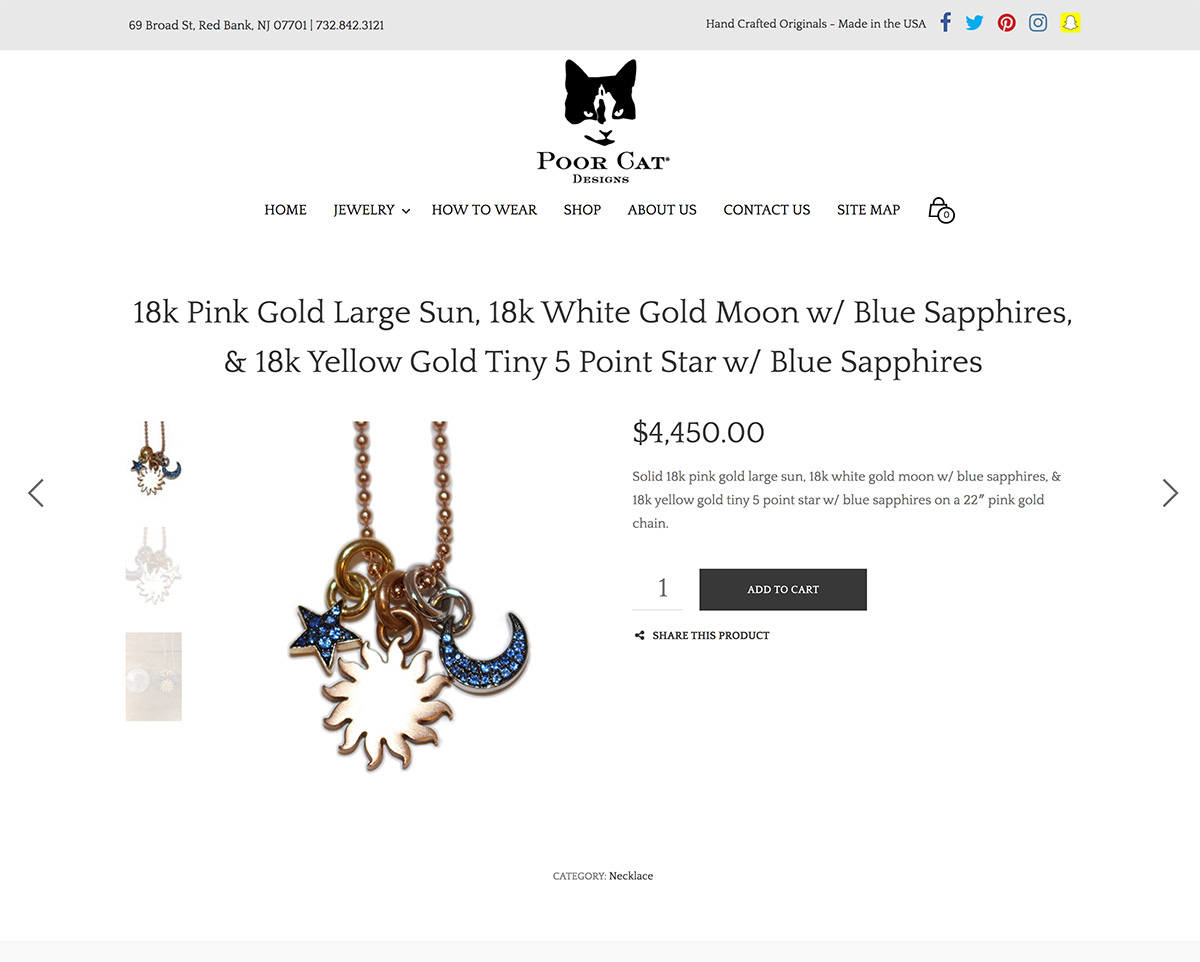1200x962 pixels.
Task: Go to next product with right arrow
Action: [x=1170, y=493]
